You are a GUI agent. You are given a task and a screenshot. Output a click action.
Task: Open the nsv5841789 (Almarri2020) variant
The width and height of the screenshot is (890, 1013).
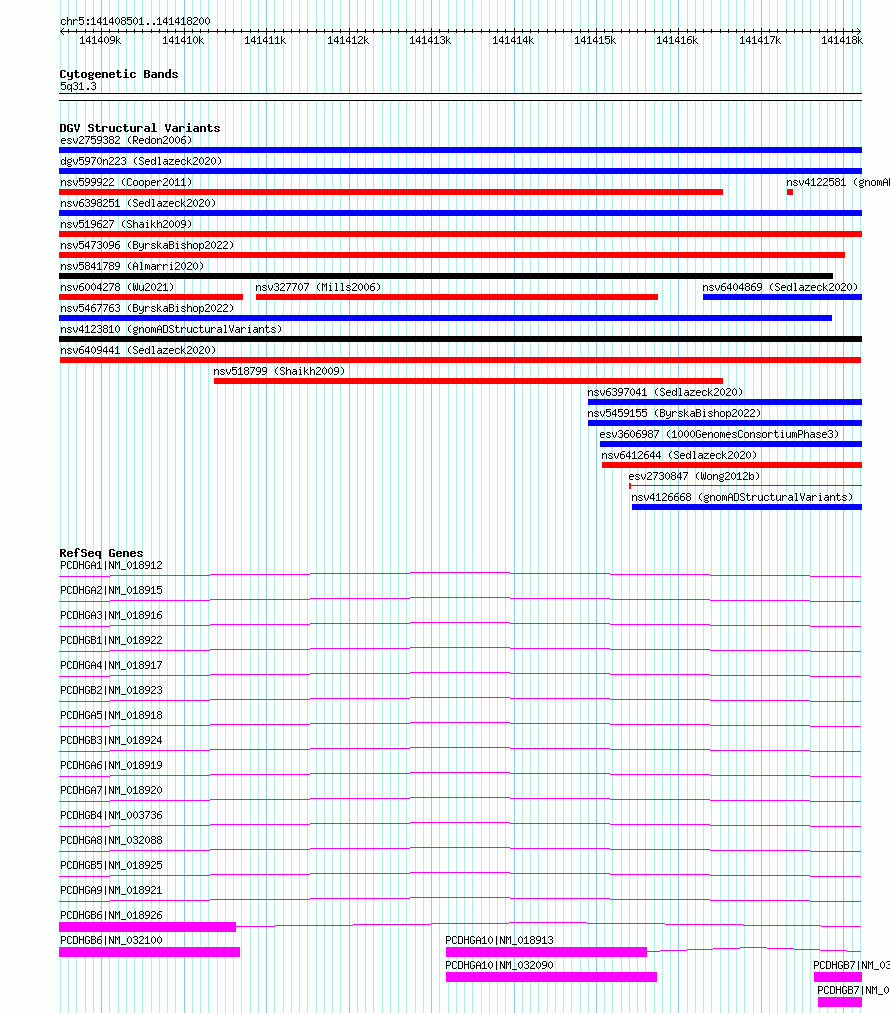pos(132,266)
